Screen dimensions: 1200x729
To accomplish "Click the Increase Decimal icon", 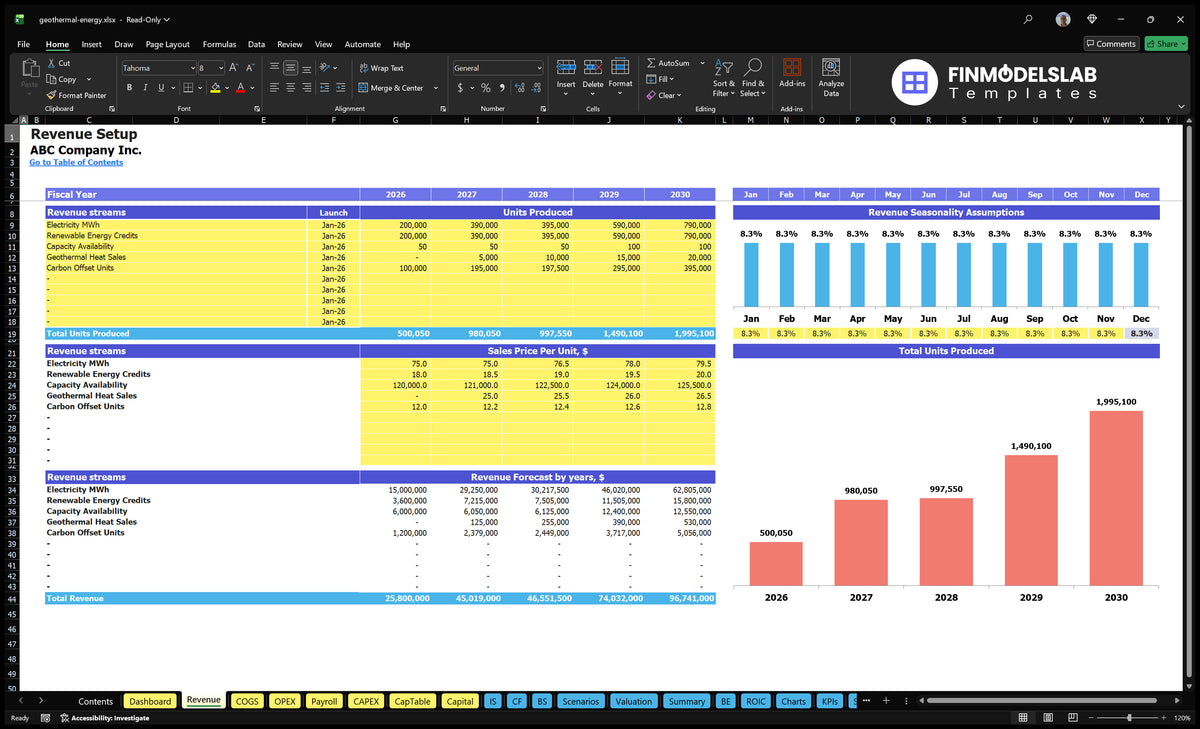I will coord(519,88).
